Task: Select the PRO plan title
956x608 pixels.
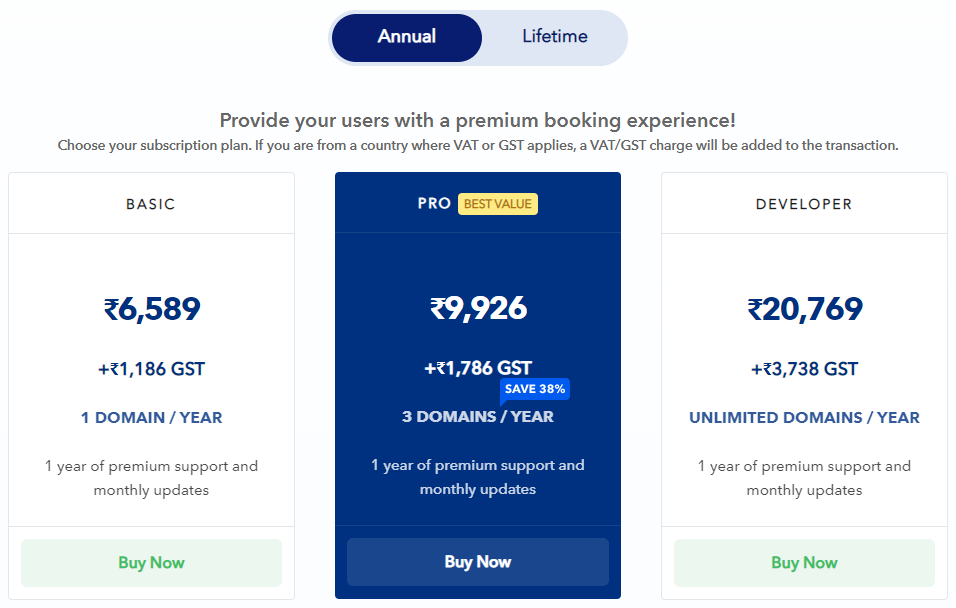Action: point(434,204)
